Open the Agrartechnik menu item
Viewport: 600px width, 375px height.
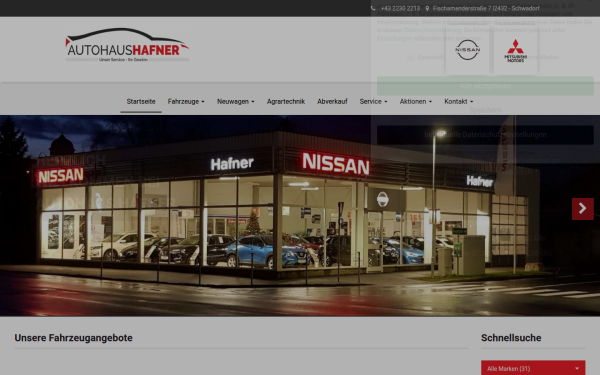pyautogui.click(x=286, y=101)
